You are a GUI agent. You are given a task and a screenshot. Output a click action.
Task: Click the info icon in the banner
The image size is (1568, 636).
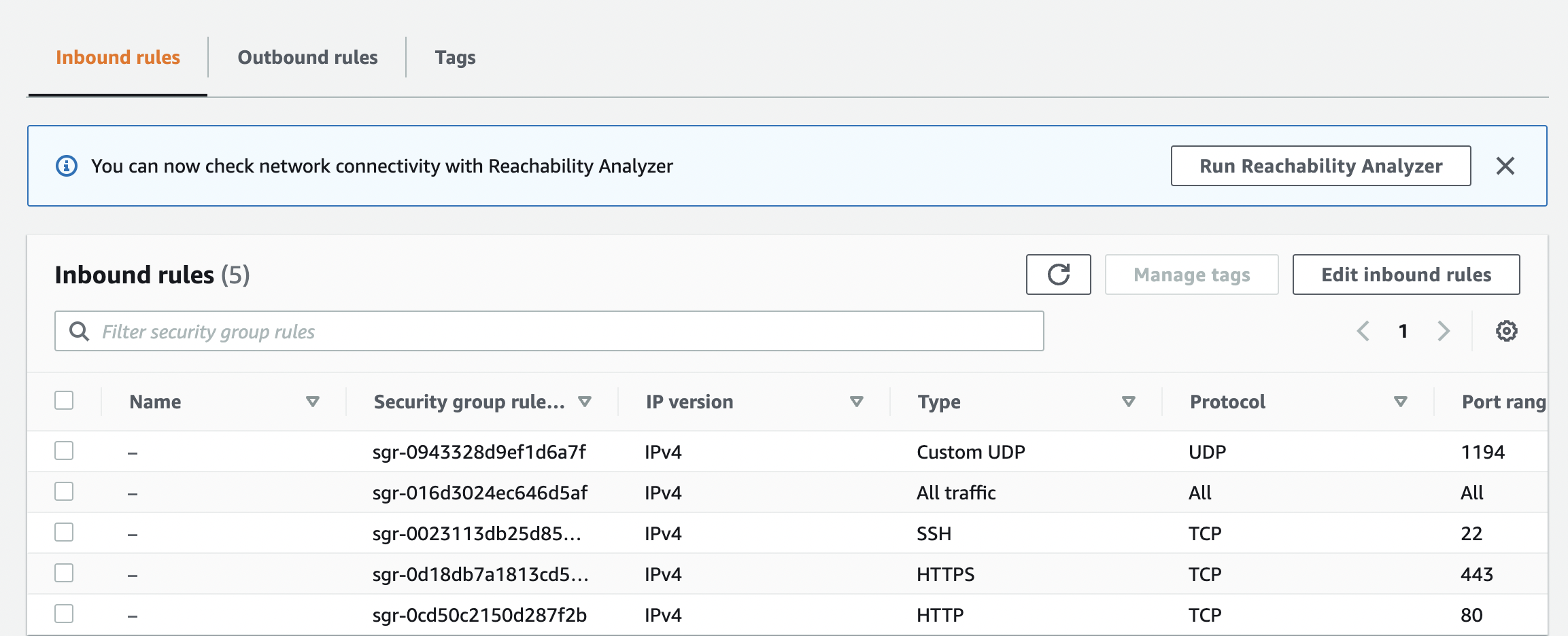(67, 166)
